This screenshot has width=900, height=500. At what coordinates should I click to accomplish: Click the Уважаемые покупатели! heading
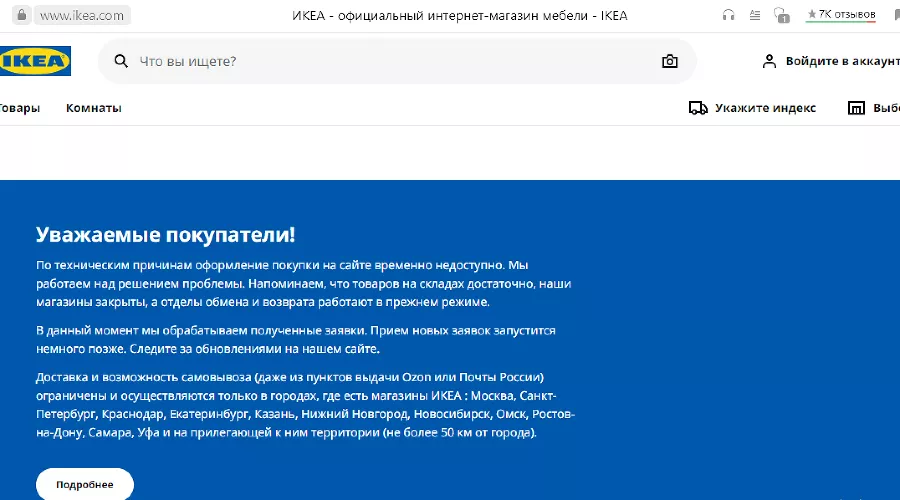(165, 234)
